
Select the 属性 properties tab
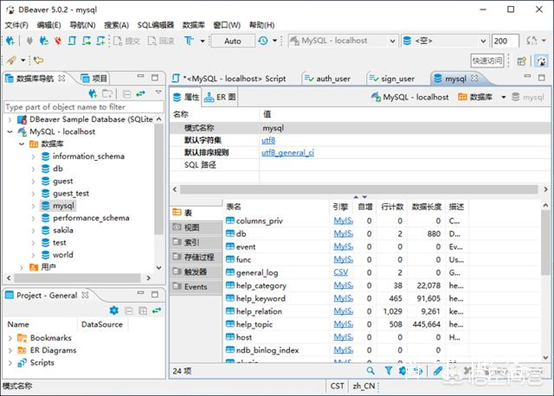pyautogui.click(x=186, y=97)
